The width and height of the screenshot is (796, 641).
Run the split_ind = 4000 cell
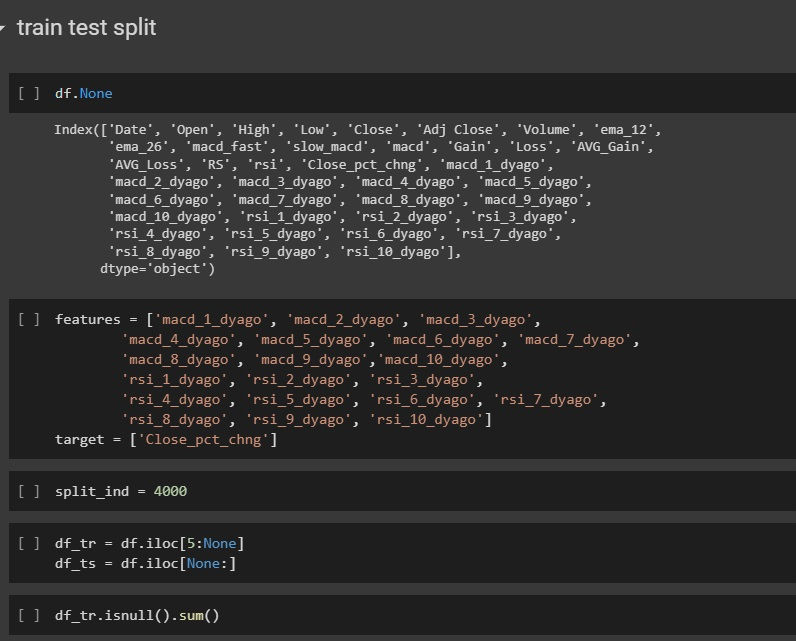(x=30, y=492)
